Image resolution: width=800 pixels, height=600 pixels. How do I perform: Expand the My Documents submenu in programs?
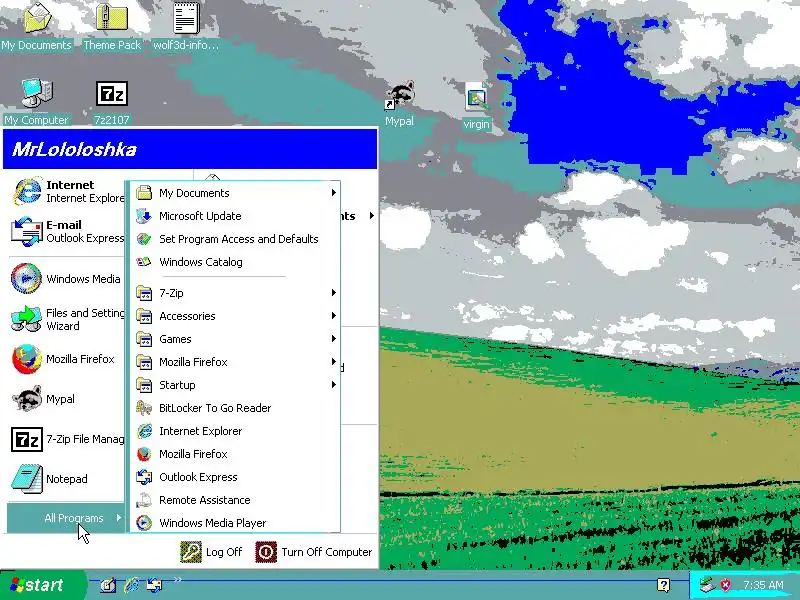pyautogui.click(x=235, y=193)
